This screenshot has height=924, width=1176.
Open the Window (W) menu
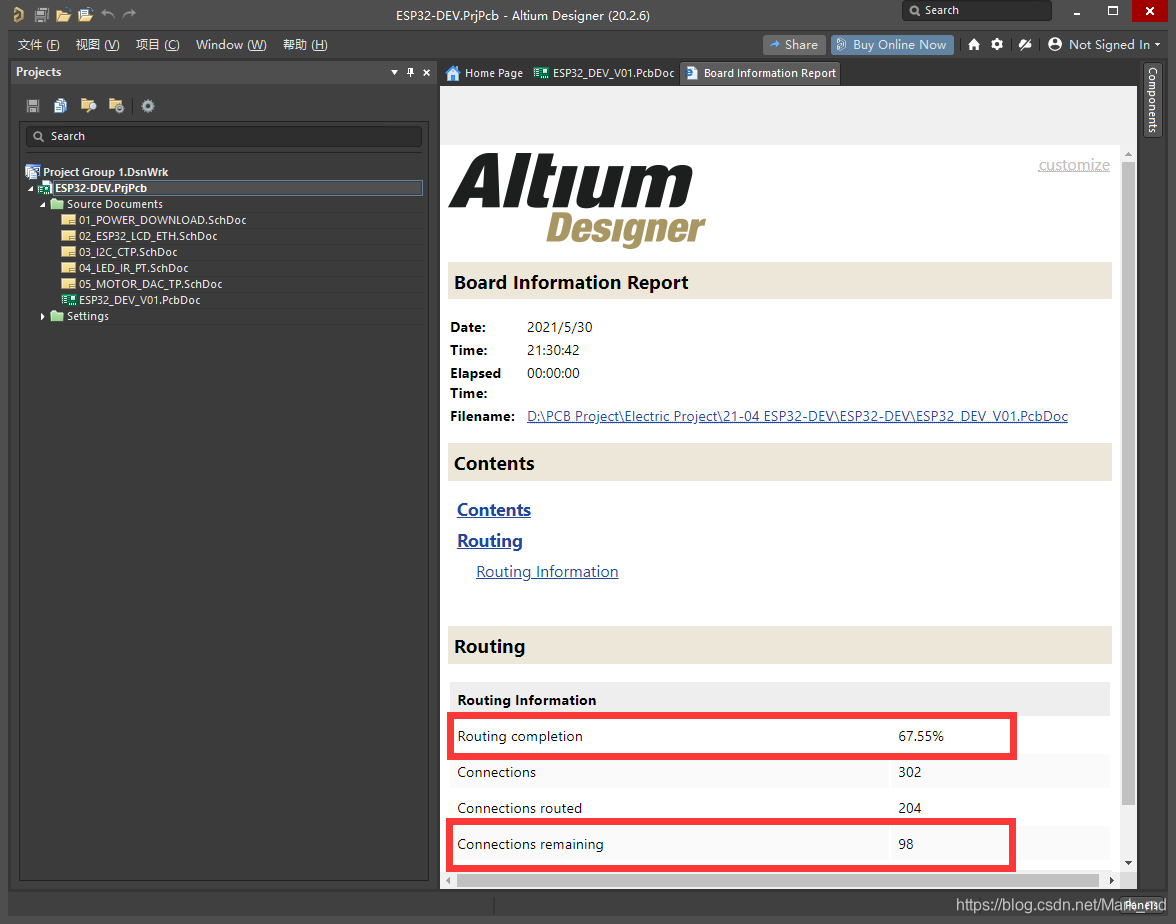[x=230, y=44]
